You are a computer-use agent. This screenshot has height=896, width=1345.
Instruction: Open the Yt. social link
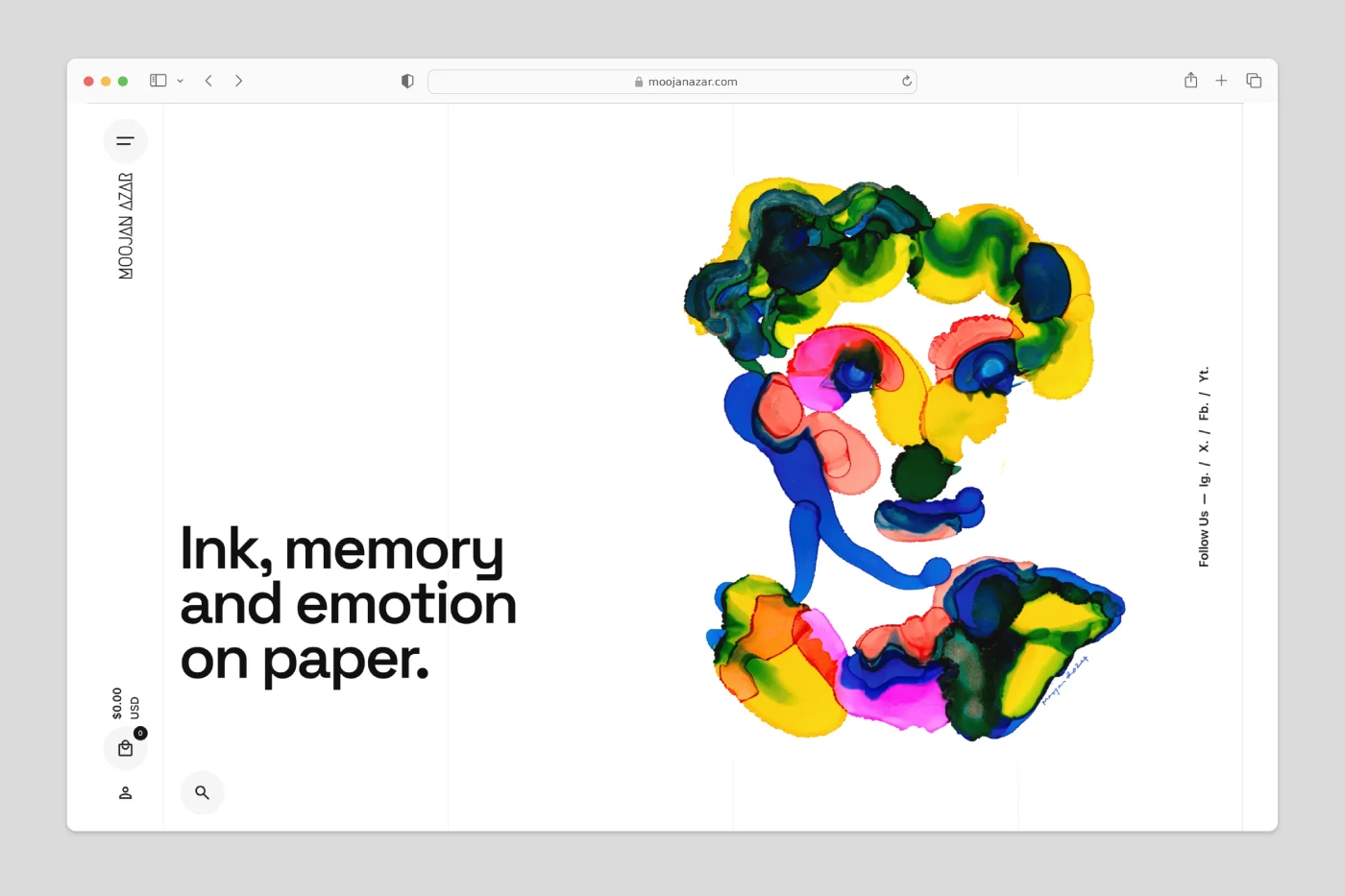[x=1204, y=375]
